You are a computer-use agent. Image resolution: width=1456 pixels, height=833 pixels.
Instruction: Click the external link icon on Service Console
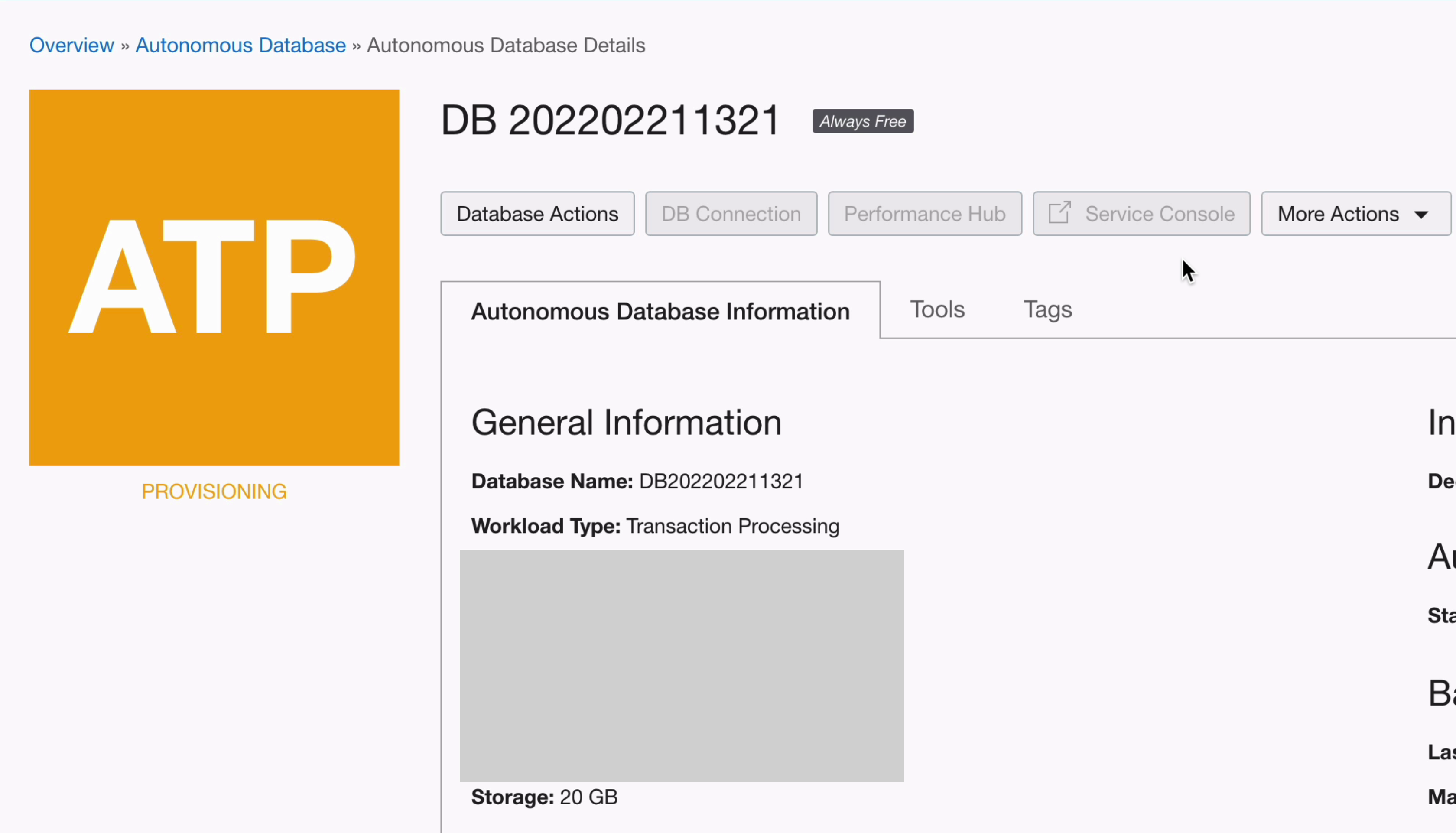(x=1059, y=213)
